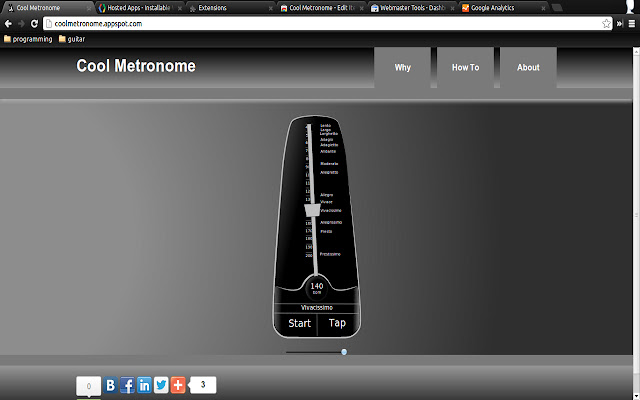Share on Blogger via the B icon

pos(111,385)
